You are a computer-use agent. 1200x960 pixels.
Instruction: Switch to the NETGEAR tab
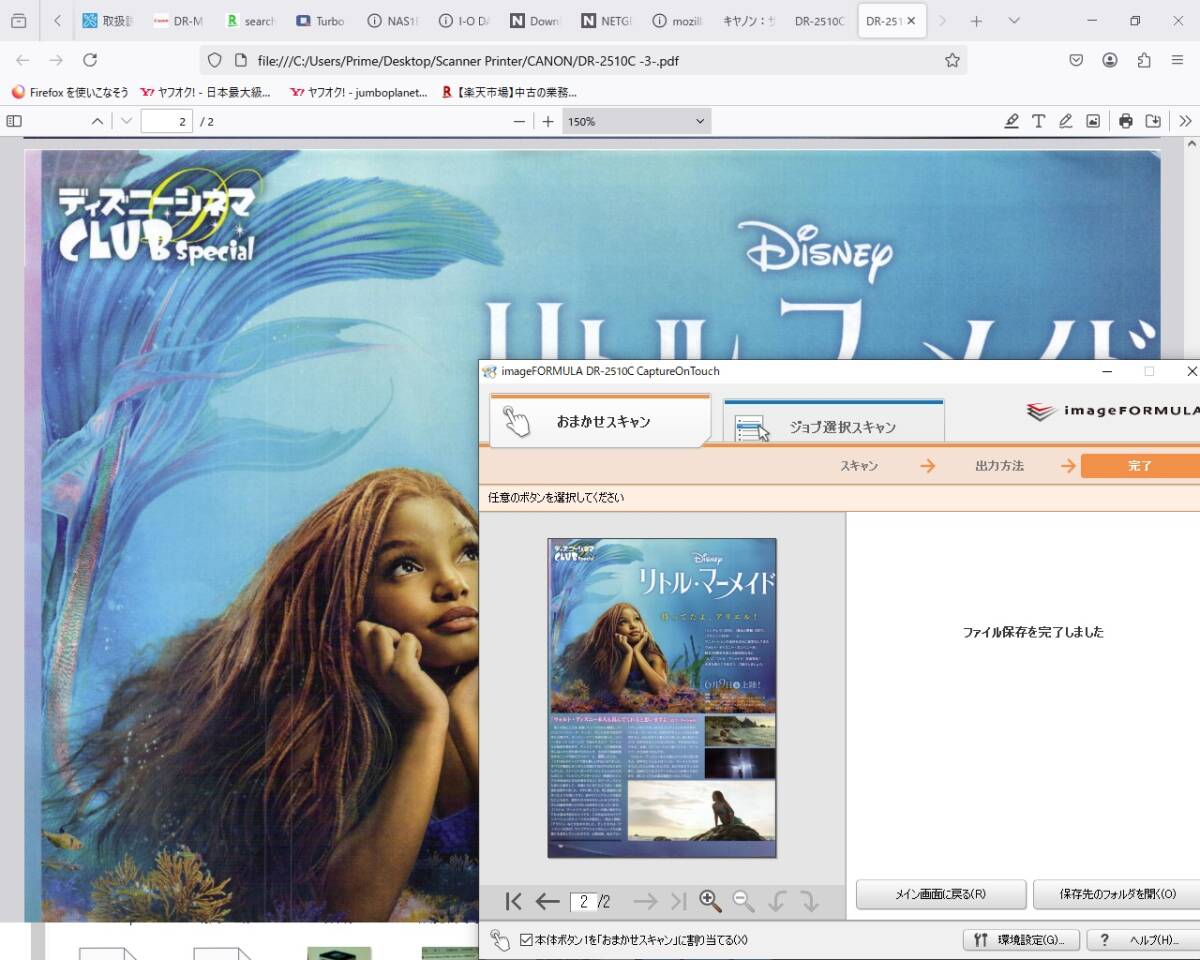(606, 21)
